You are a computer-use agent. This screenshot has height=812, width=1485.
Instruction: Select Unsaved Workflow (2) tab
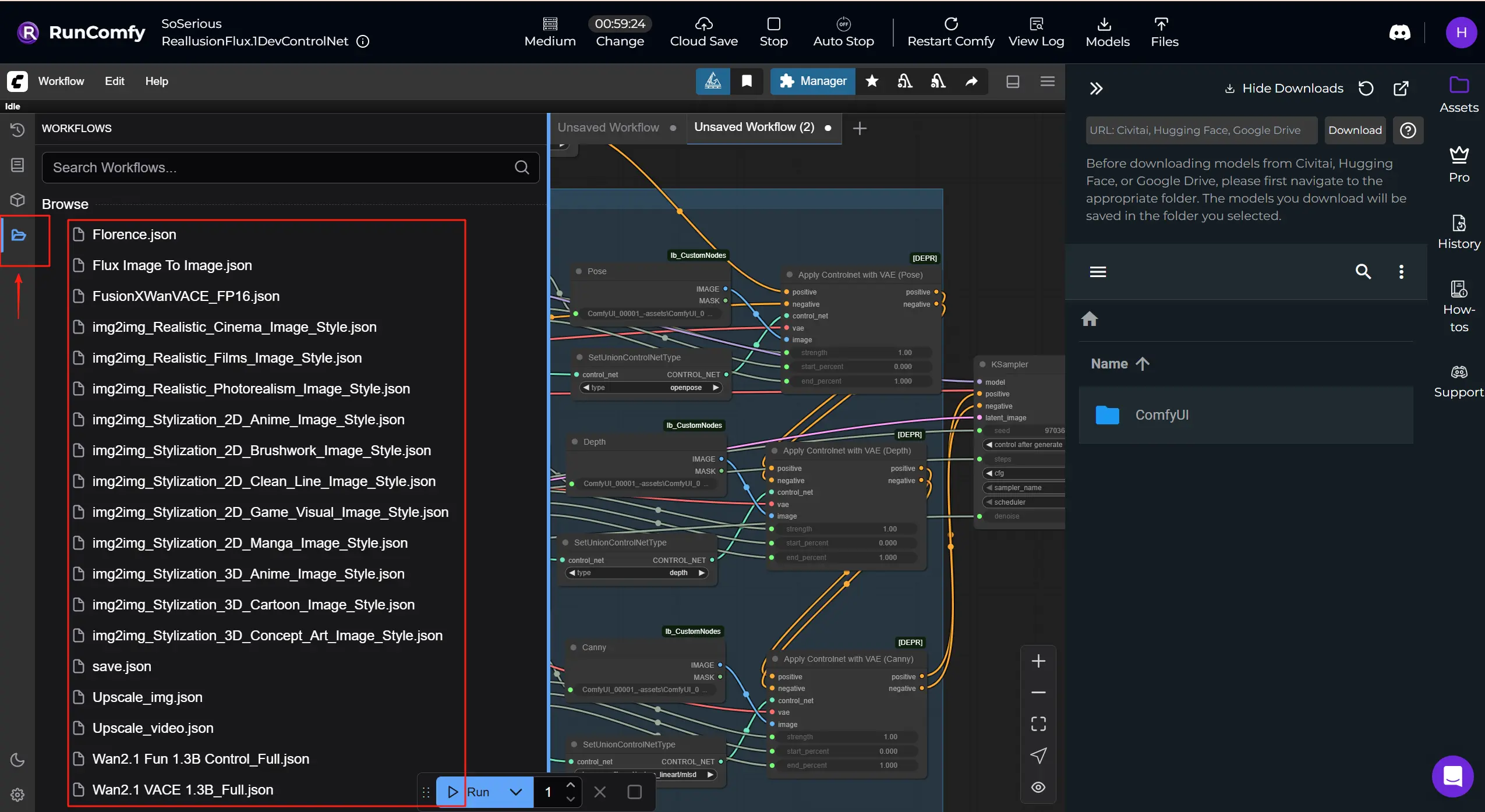pyautogui.click(x=754, y=127)
